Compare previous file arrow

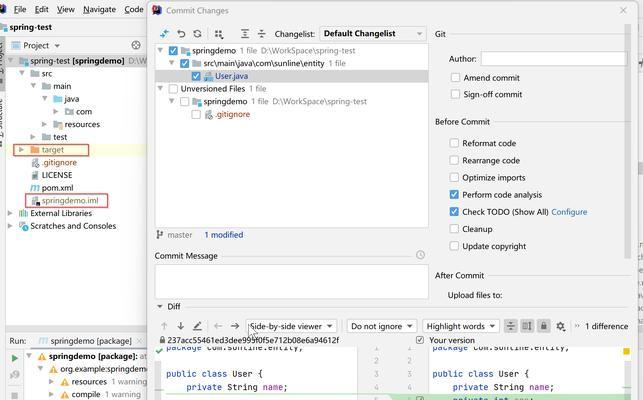click(x=218, y=326)
